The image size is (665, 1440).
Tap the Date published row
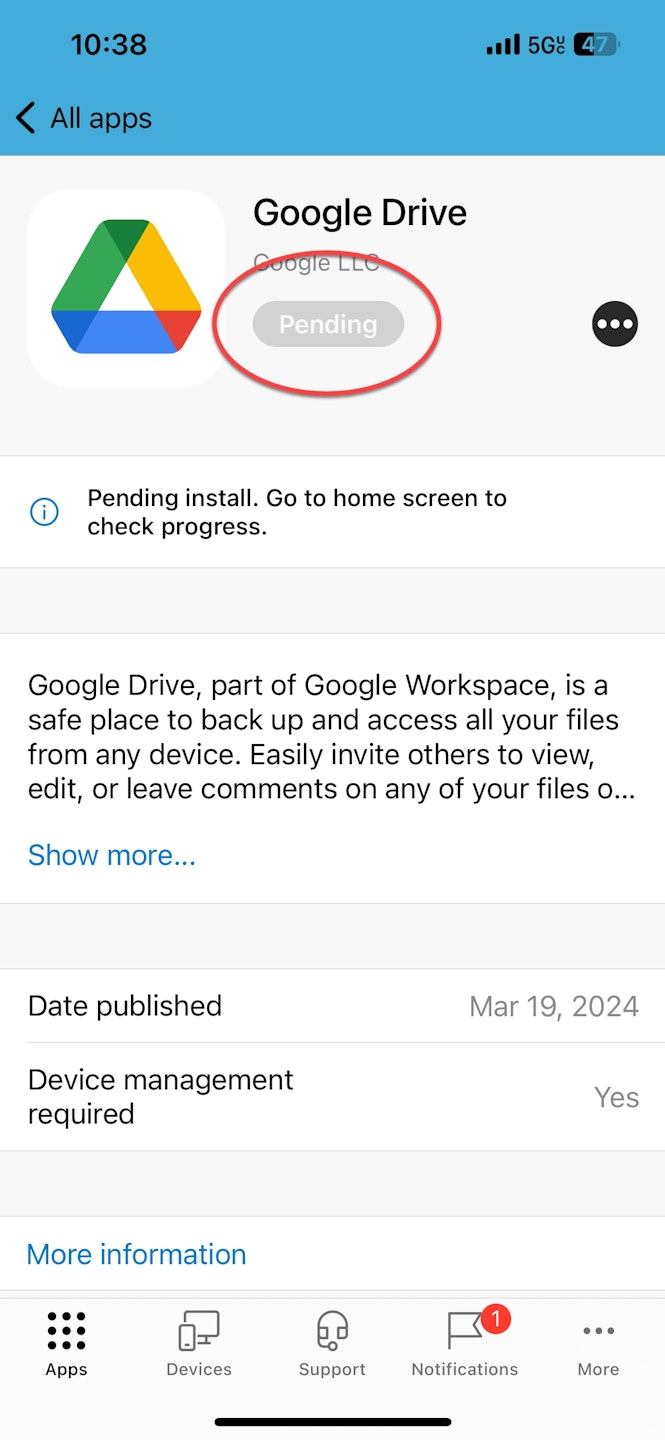click(x=332, y=1006)
